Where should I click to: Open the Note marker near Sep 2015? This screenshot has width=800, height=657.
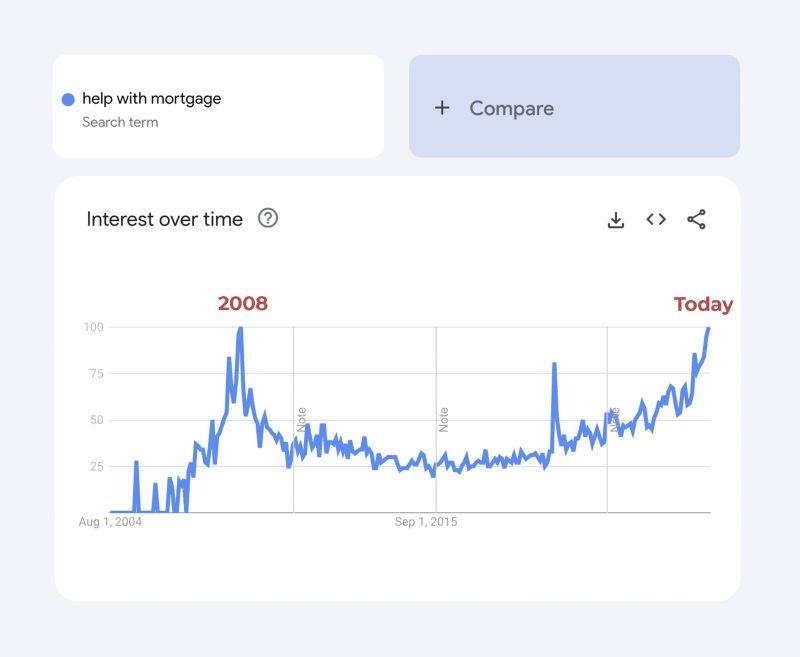(x=443, y=420)
